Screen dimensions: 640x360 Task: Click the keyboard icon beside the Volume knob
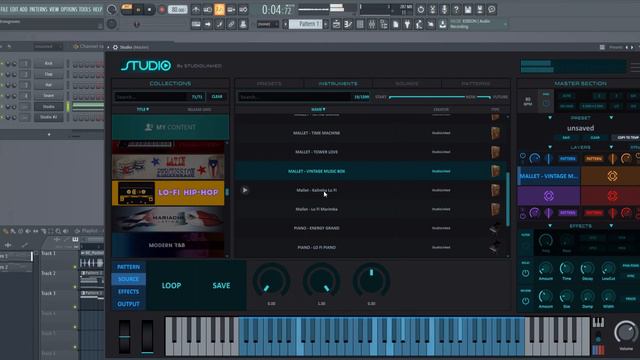coord(598,322)
